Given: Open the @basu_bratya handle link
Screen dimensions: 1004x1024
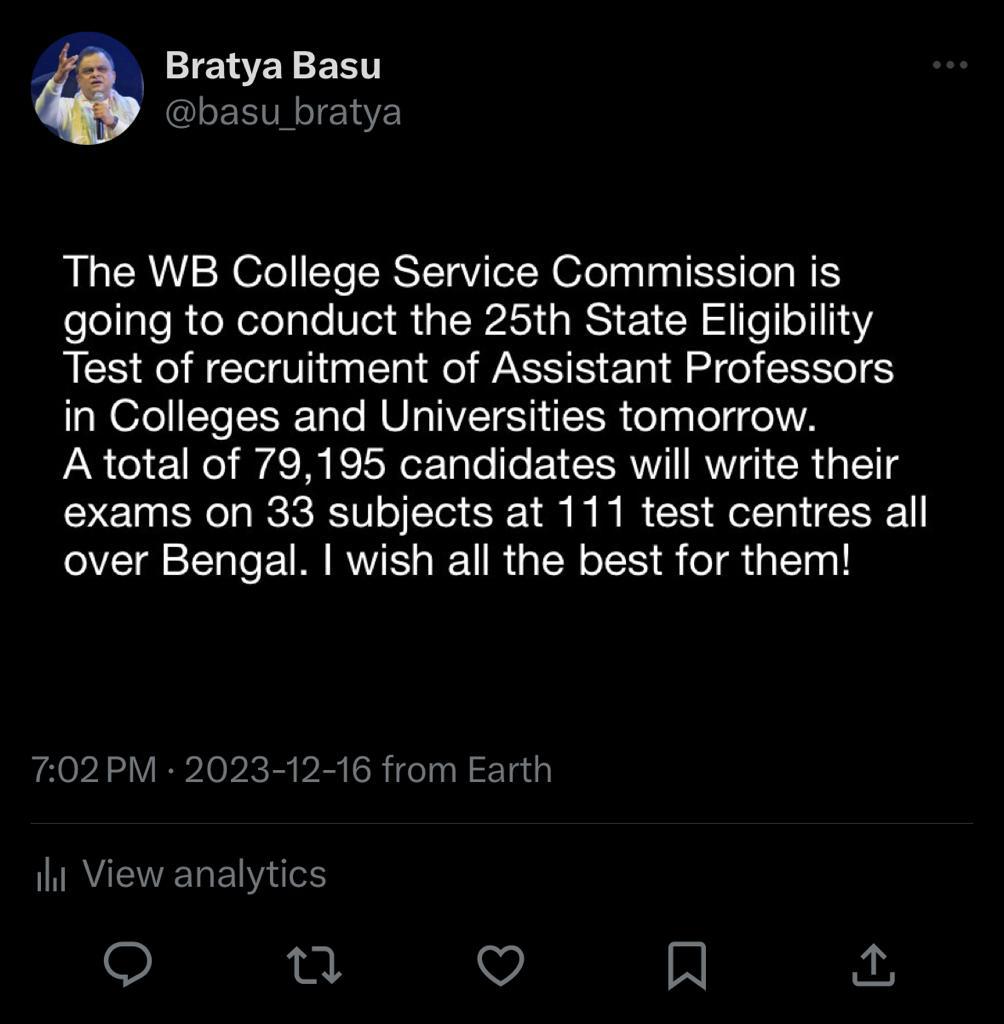Looking at the screenshot, I should (282, 112).
